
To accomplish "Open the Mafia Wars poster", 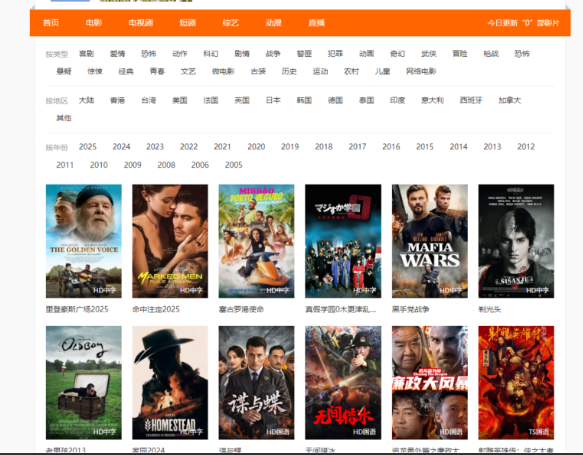I will [430, 241].
